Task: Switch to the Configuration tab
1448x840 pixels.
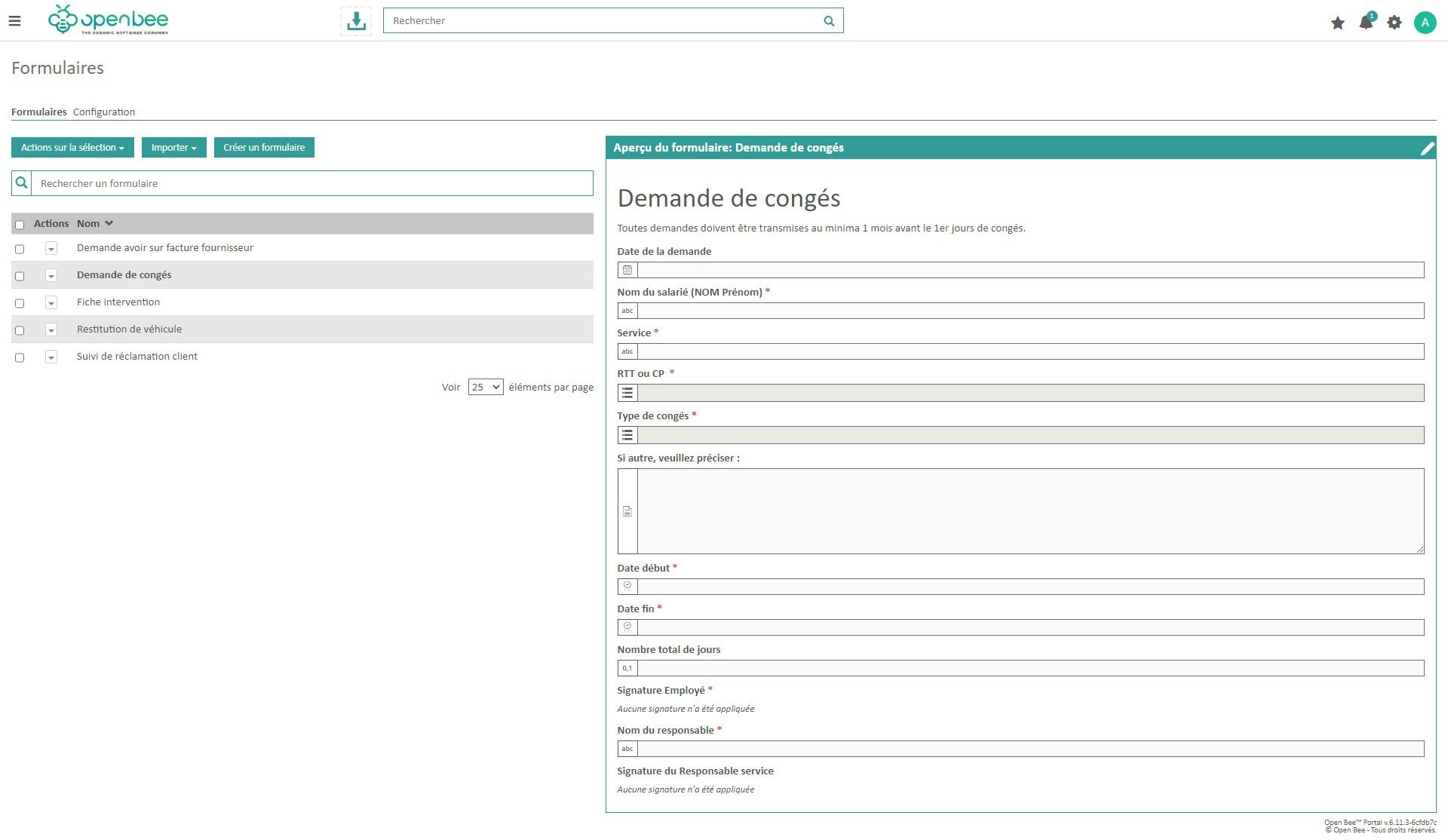Action: pyautogui.click(x=103, y=112)
